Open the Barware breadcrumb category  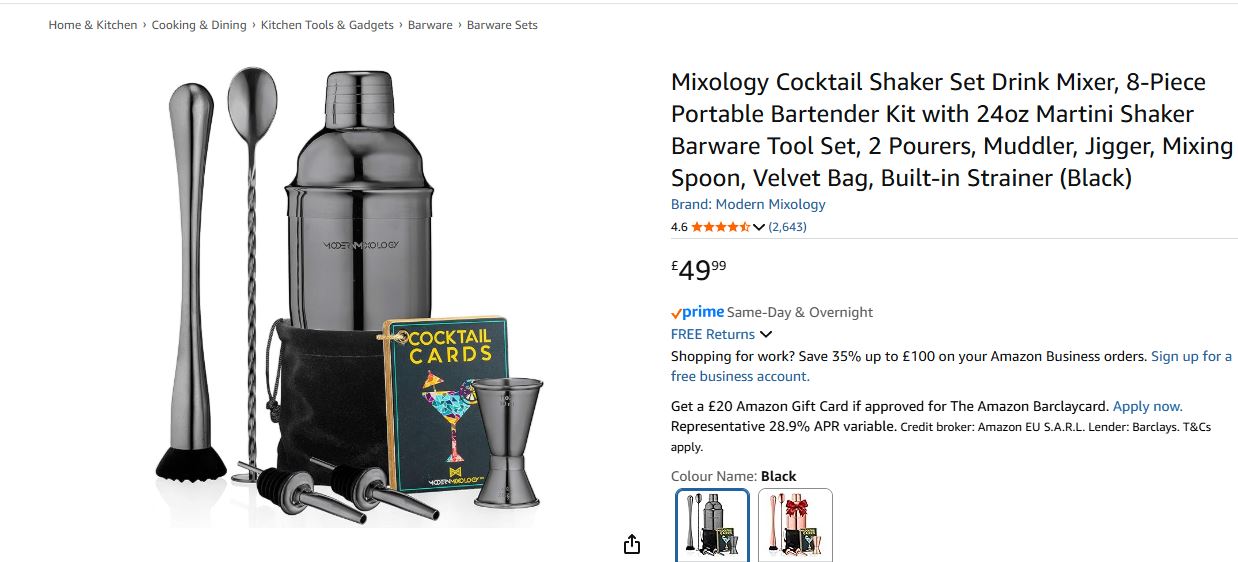[430, 25]
